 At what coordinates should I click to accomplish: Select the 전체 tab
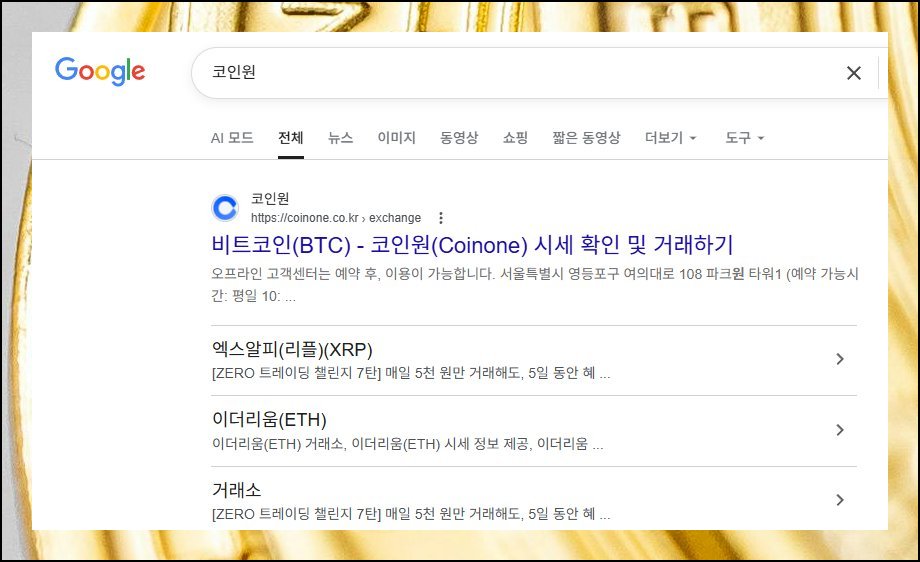coord(290,138)
